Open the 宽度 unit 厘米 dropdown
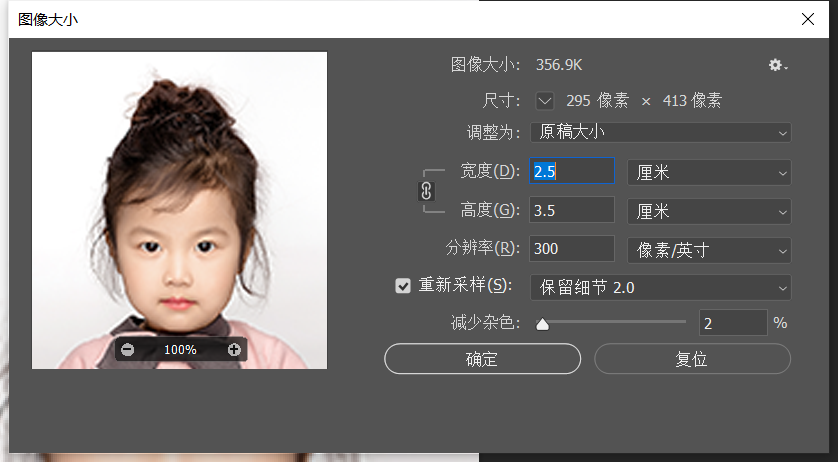The image size is (838, 462). pyautogui.click(x=709, y=172)
